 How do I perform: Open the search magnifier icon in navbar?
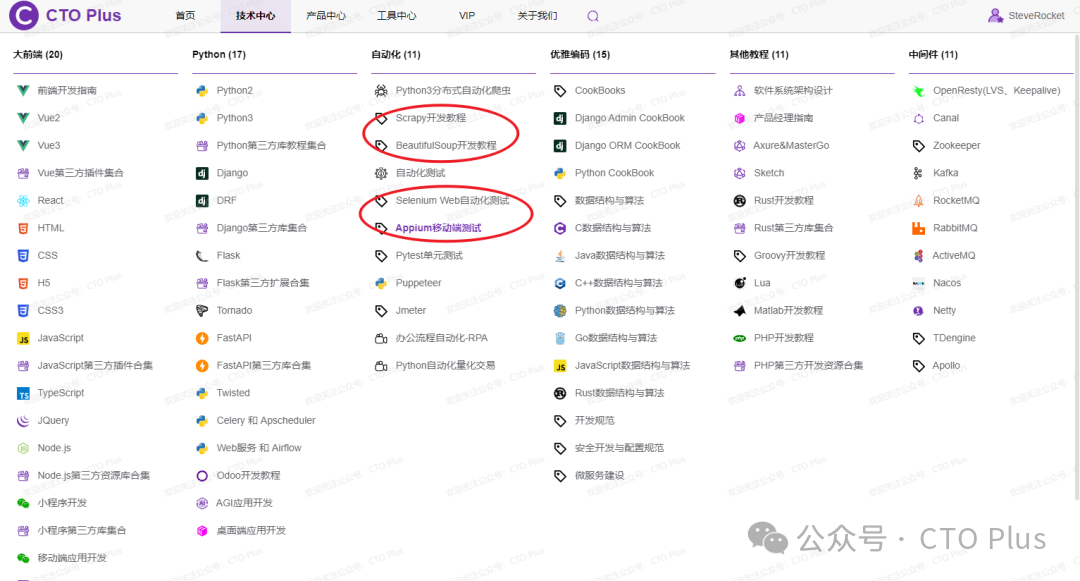[x=592, y=15]
